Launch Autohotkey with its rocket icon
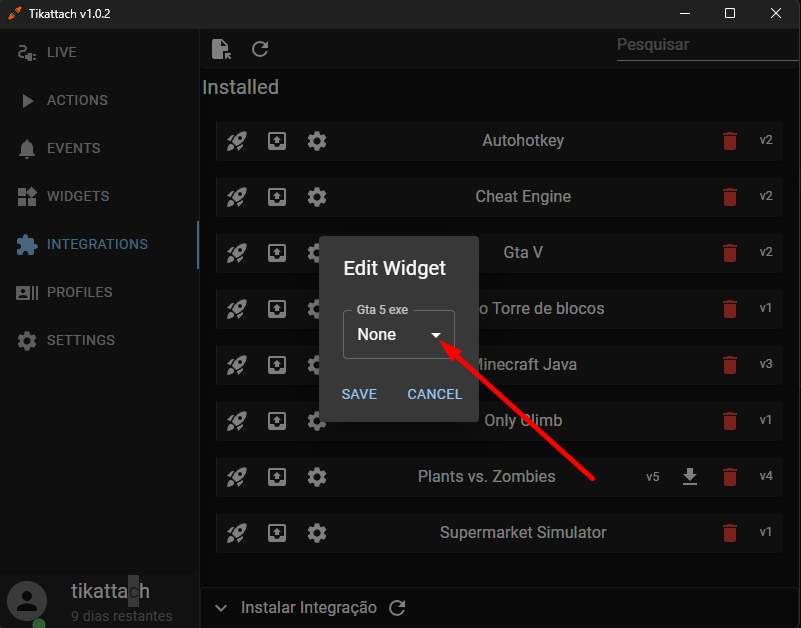Viewport: 801px width, 628px height. [237, 141]
